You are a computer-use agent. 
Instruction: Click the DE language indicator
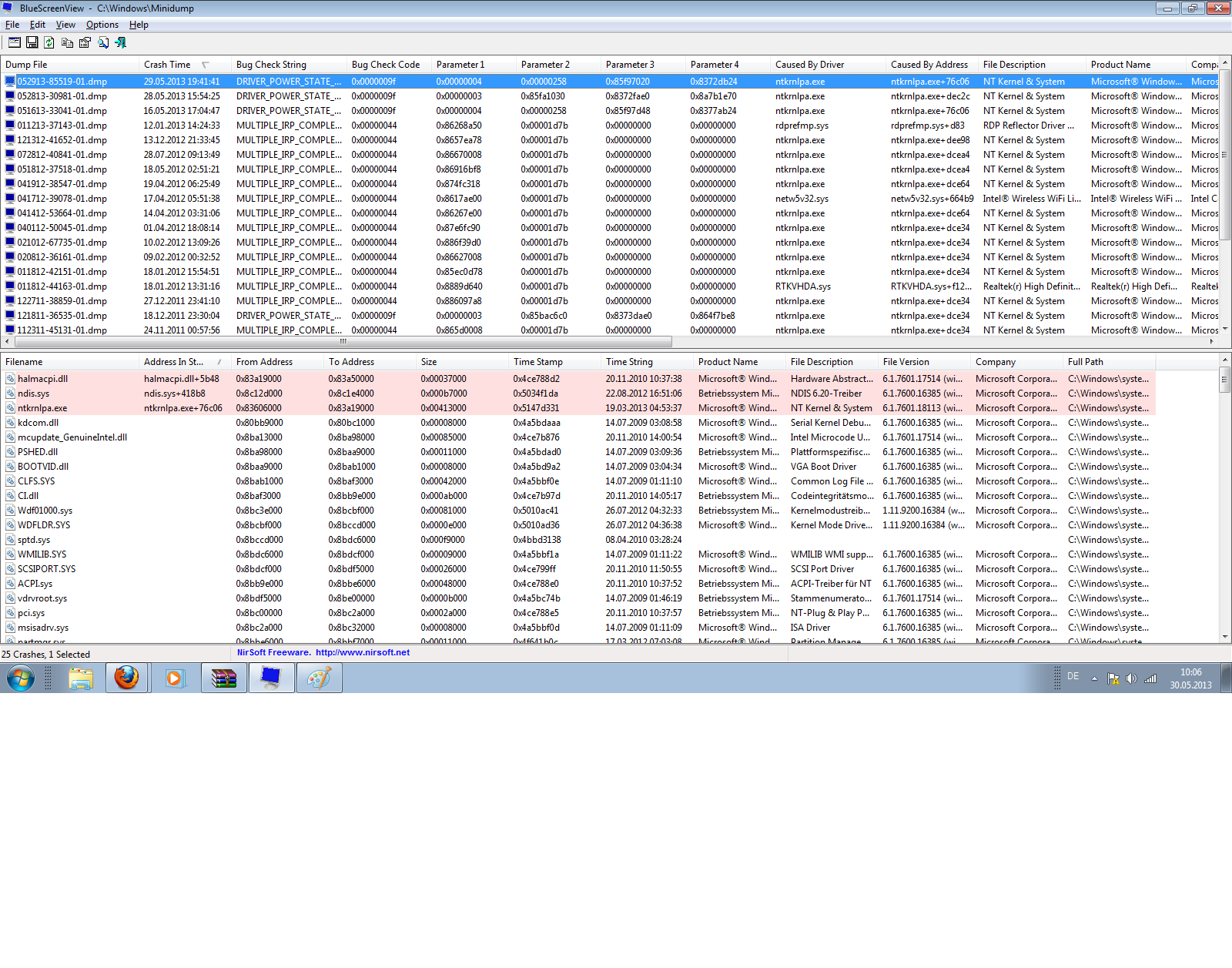pos(1073,676)
